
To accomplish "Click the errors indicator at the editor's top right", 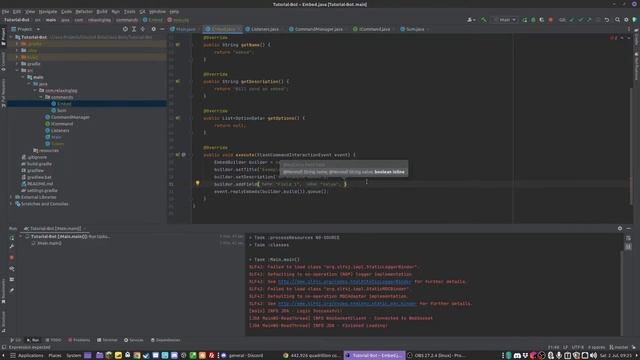I will [613, 38].
